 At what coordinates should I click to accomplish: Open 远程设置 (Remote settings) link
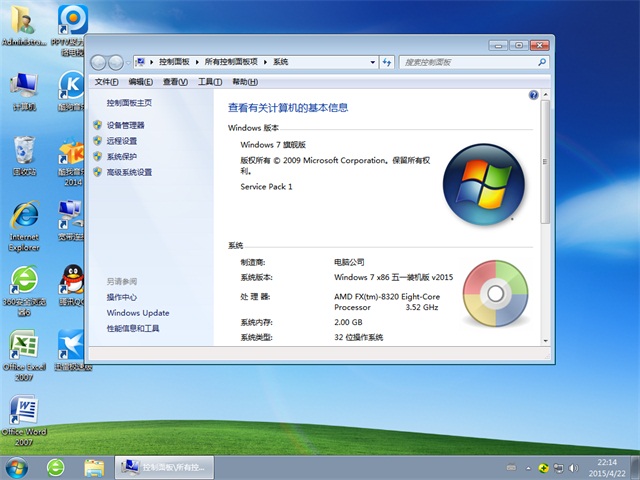click(x=122, y=140)
